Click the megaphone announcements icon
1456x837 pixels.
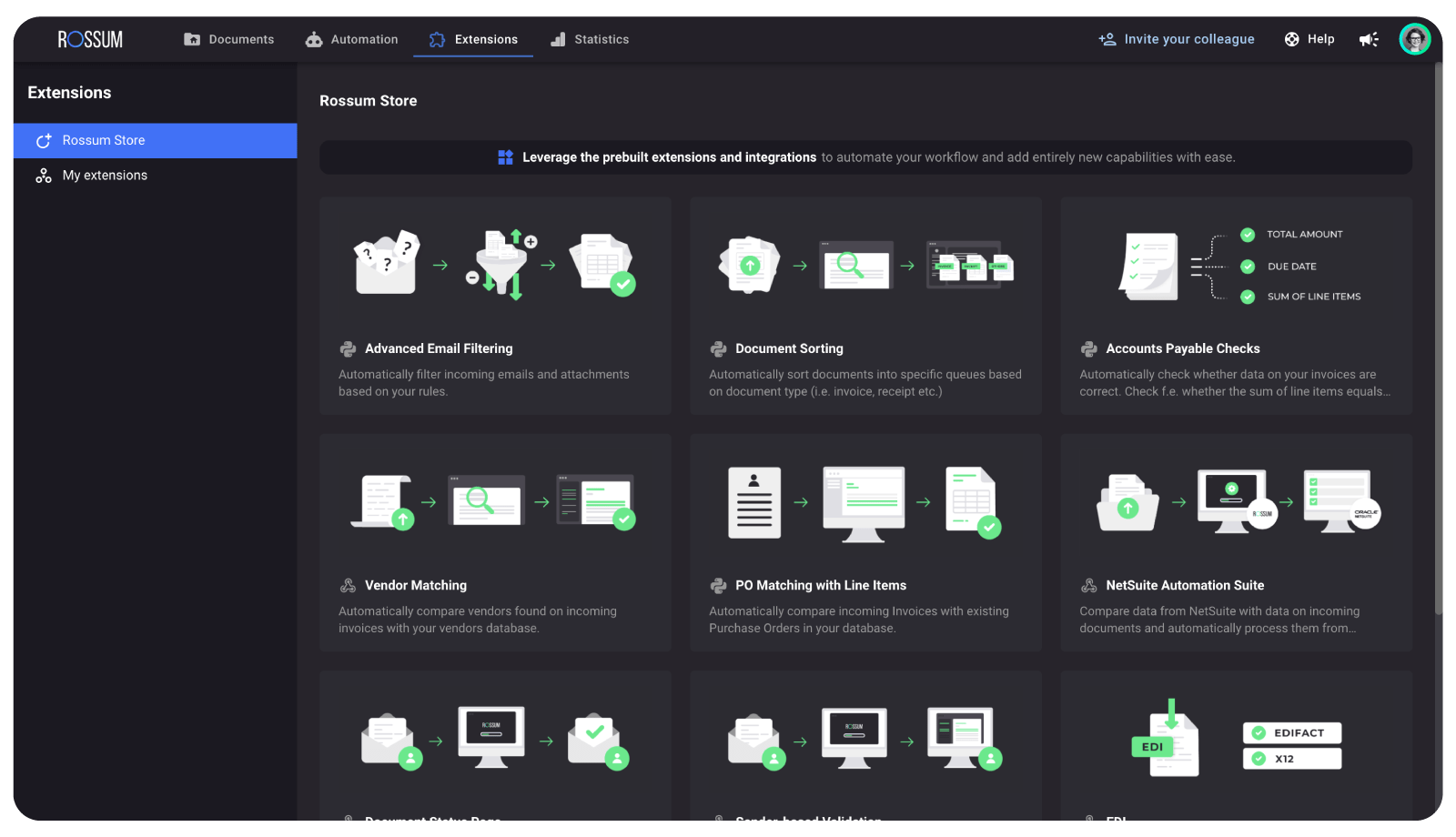click(x=1368, y=39)
